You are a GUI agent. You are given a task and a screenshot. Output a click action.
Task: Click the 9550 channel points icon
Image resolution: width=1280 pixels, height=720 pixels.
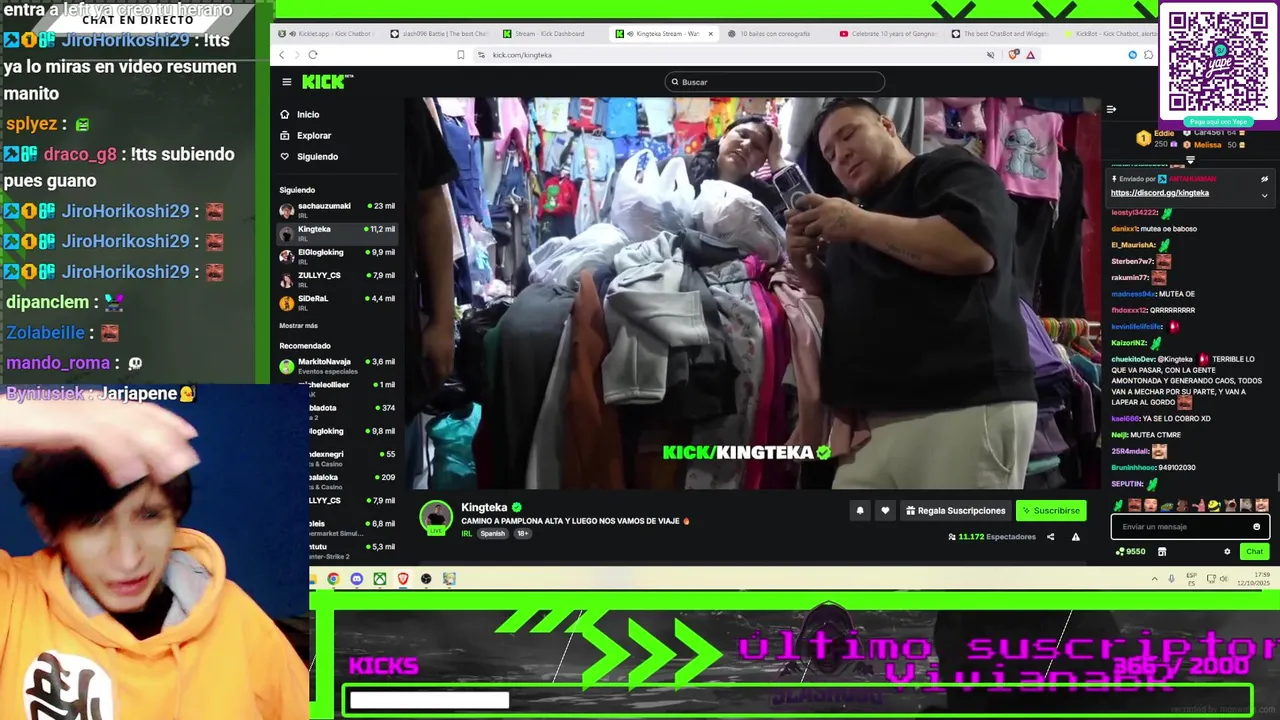(1130, 552)
